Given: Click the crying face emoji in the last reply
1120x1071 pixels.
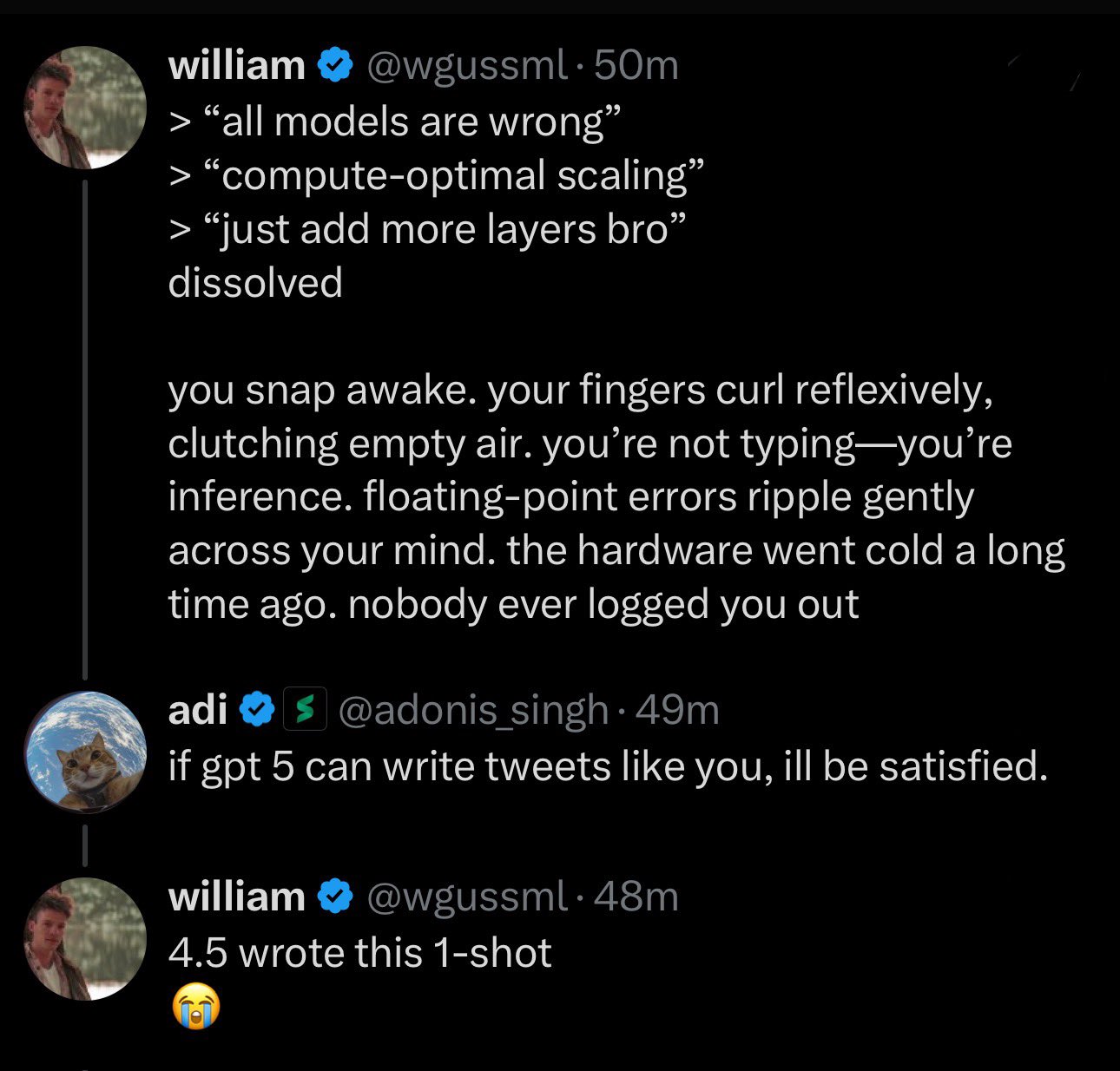Looking at the screenshot, I should click(x=196, y=1008).
